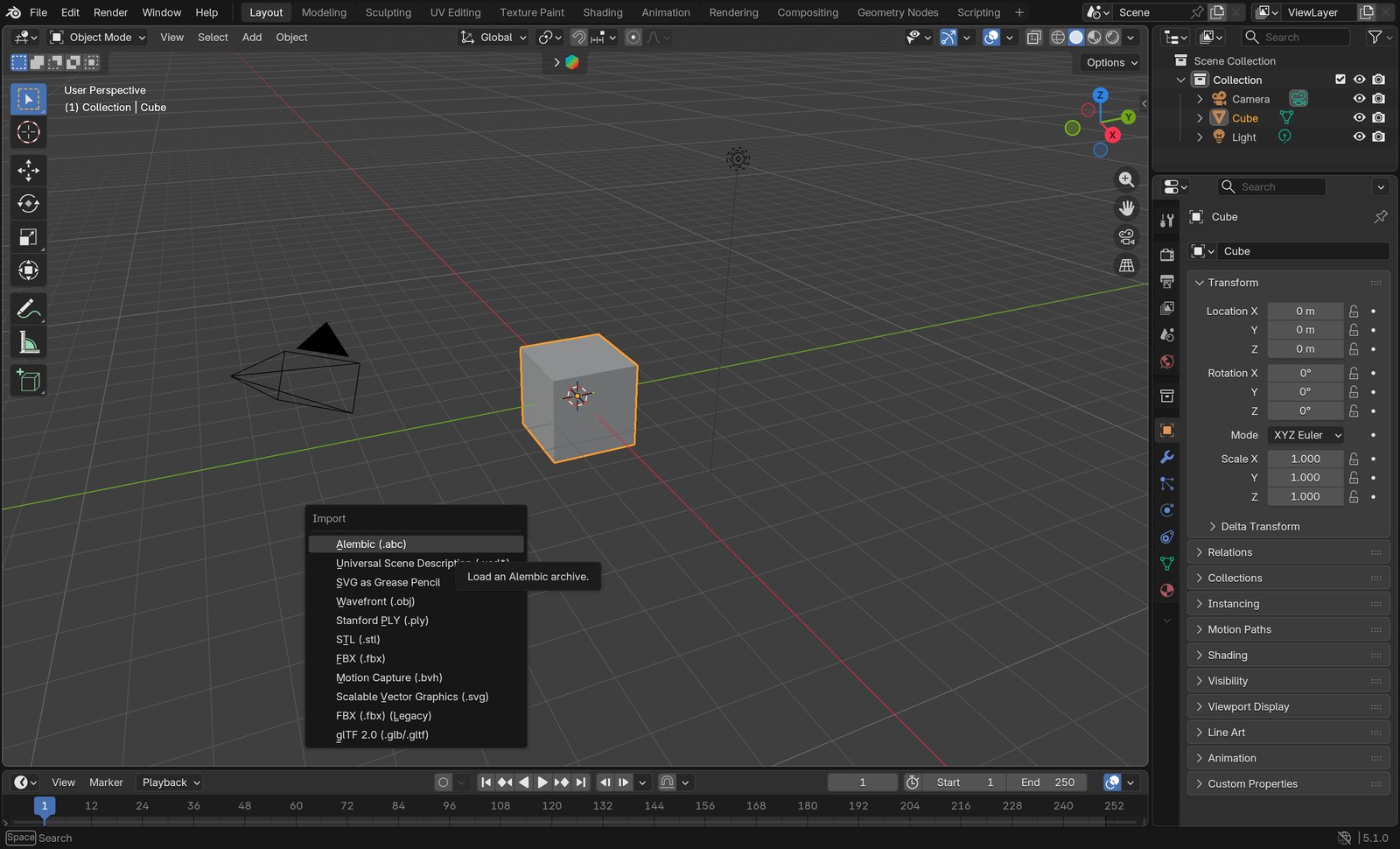Image resolution: width=1400 pixels, height=849 pixels.
Task: Expand the Camera tree item
Action: [x=1200, y=99]
